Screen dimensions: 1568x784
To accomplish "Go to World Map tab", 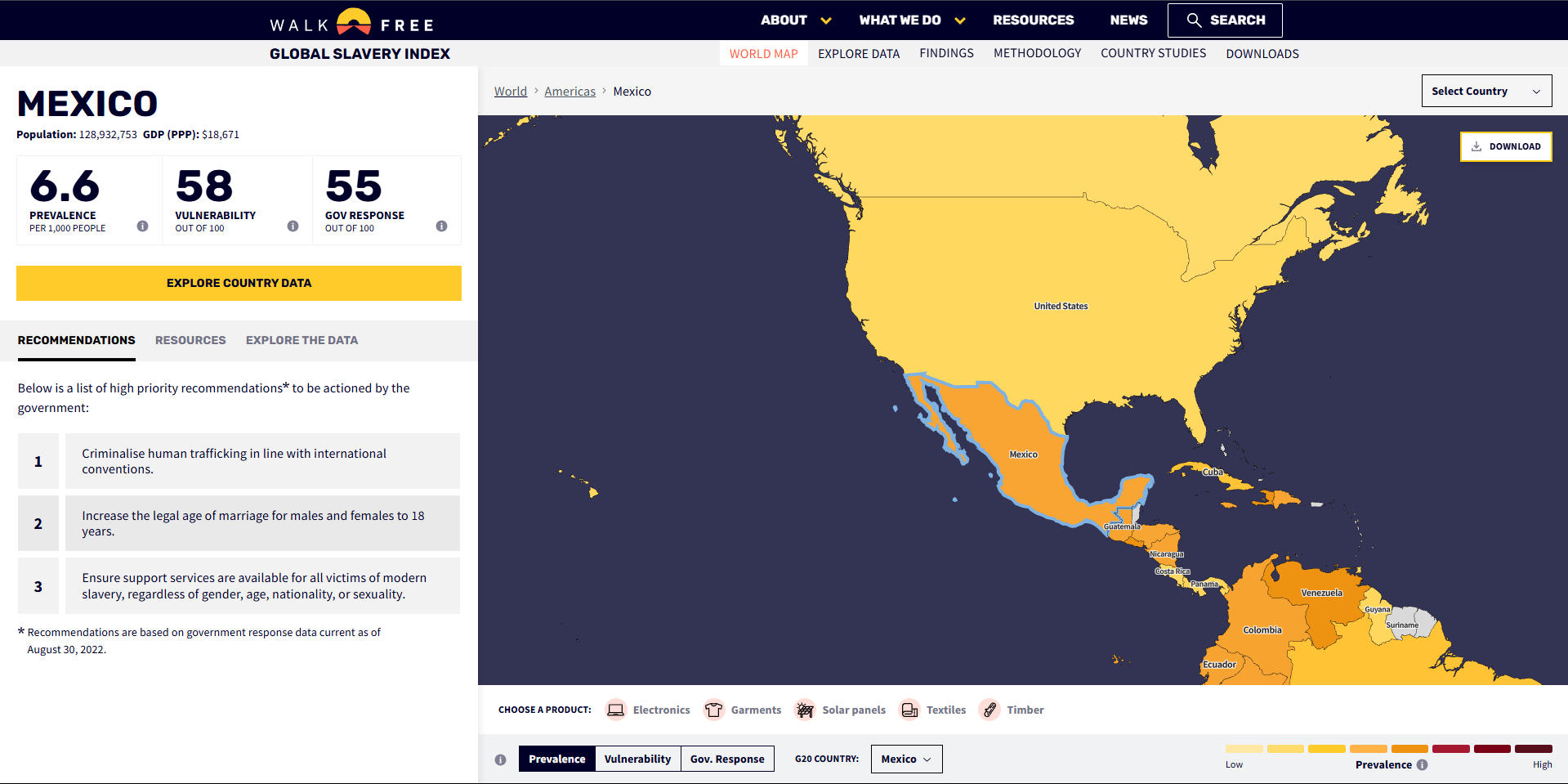I will [763, 53].
